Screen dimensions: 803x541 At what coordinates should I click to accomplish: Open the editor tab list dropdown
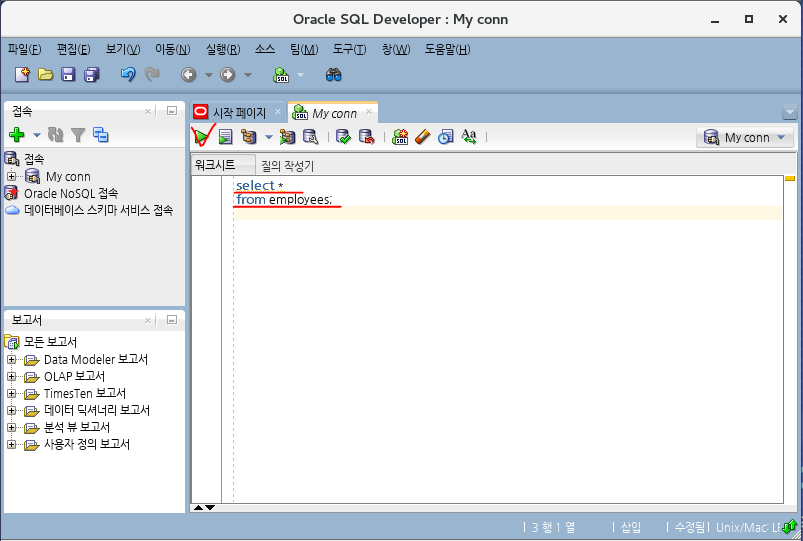[x=789, y=112]
